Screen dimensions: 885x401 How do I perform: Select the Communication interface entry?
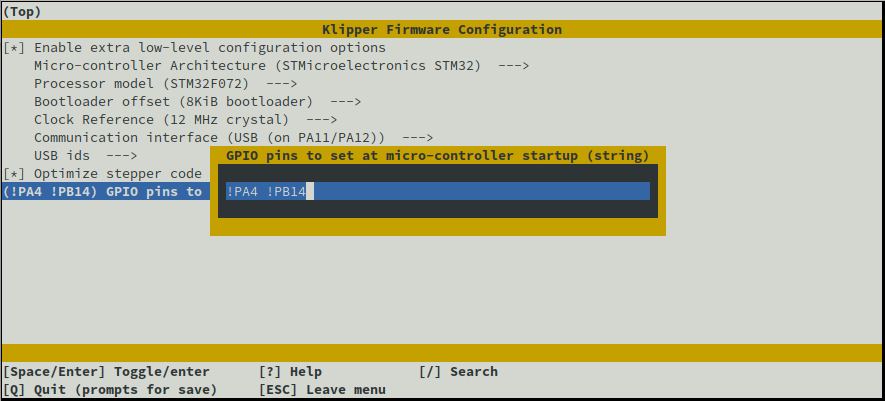(x=209, y=138)
